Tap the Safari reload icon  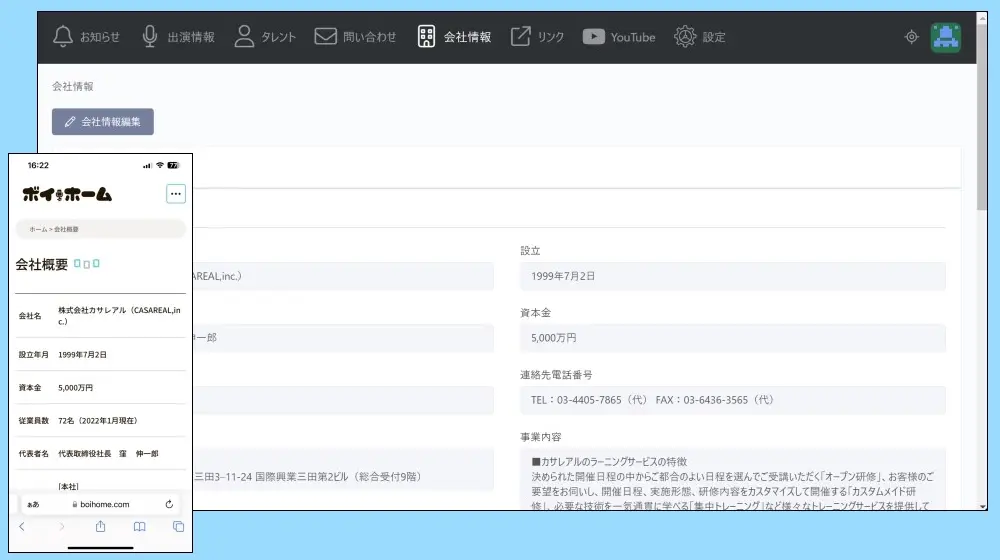(169, 504)
